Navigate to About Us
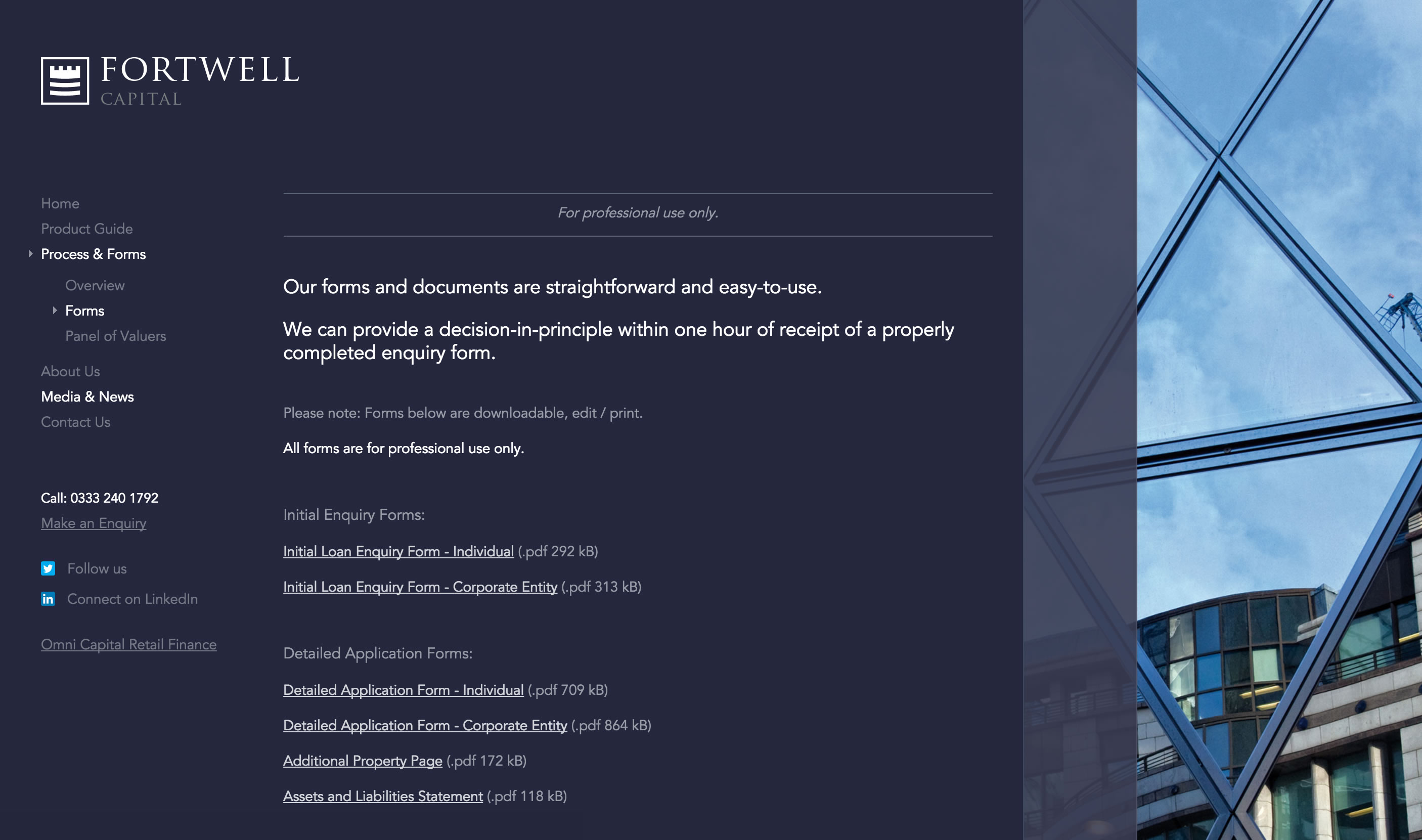The height and width of the screenshot is (840, 1422). (x=70, y=371)
